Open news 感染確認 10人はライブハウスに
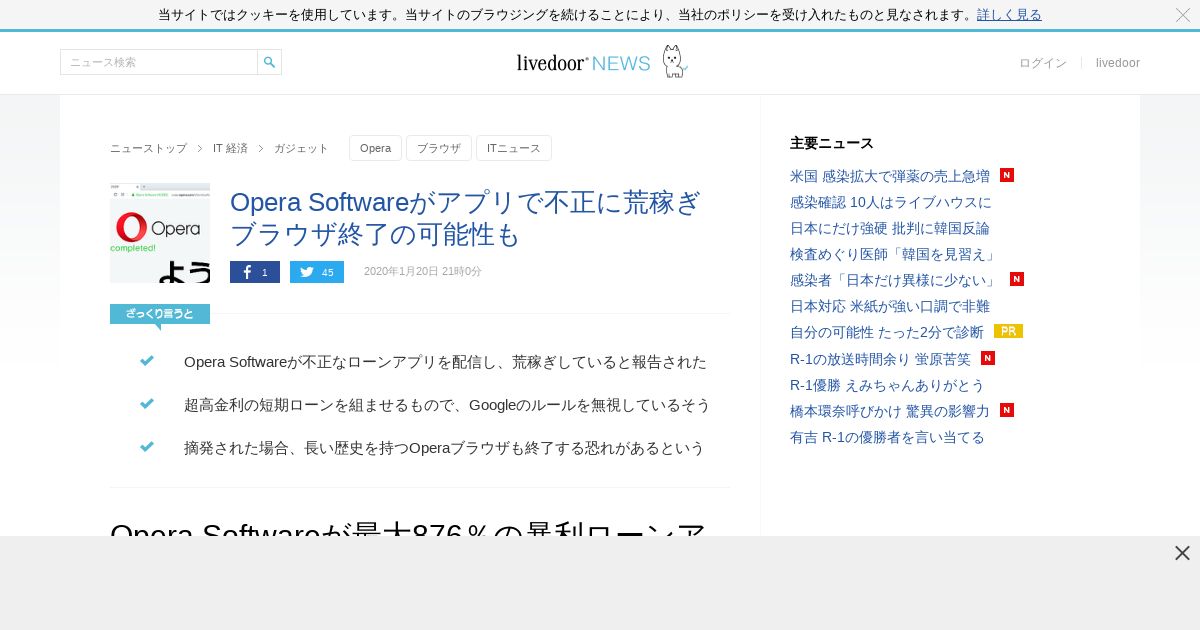 point(891,202)
